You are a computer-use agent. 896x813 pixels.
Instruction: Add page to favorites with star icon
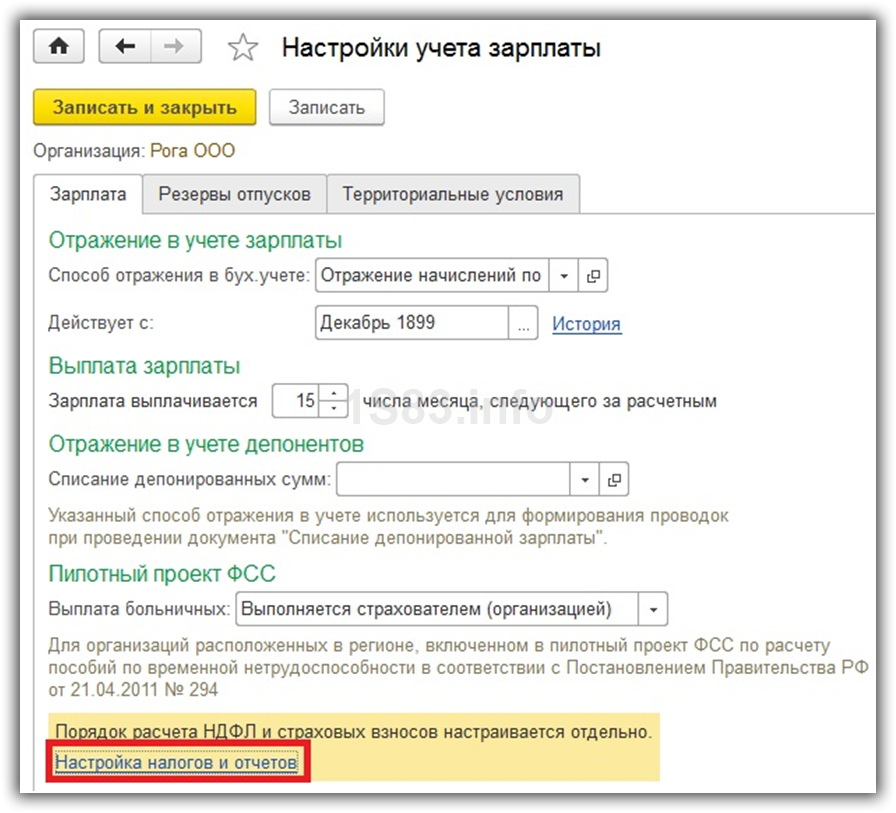tap(243, 48)
